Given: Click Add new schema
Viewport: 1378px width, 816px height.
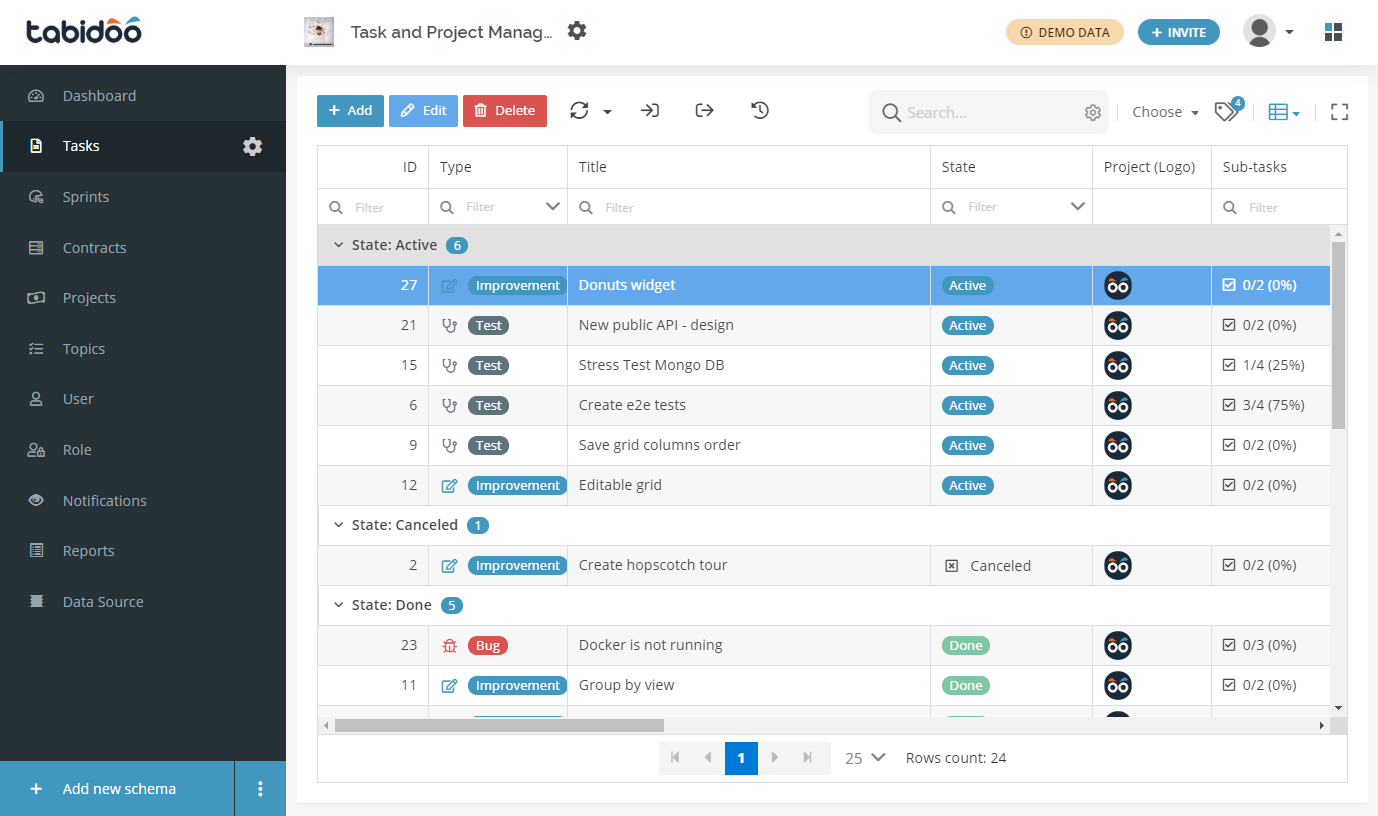Looking at the screenshot, I should [117, 789].
